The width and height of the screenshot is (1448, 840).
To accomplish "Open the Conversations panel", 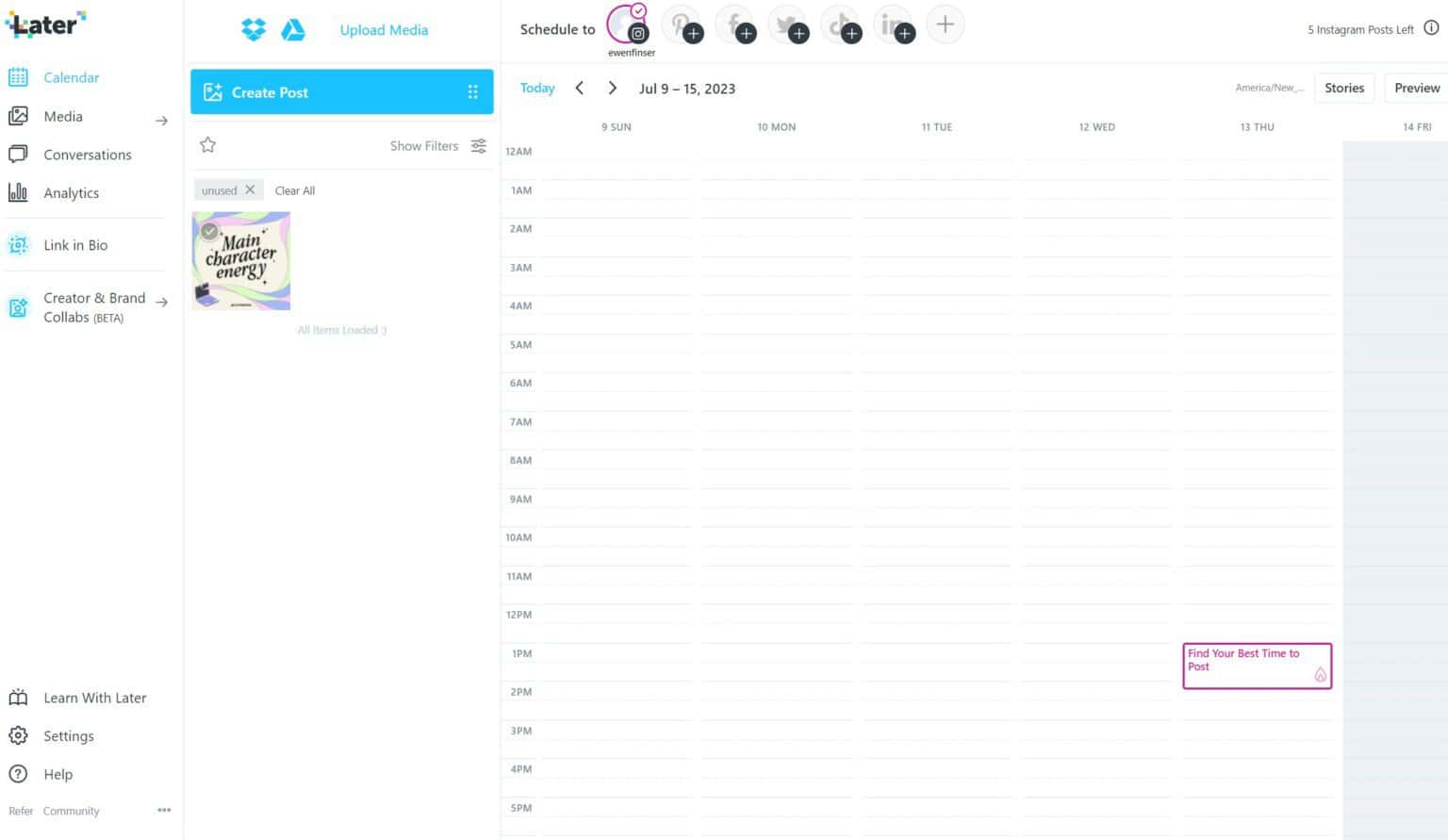I will [88, 154].
